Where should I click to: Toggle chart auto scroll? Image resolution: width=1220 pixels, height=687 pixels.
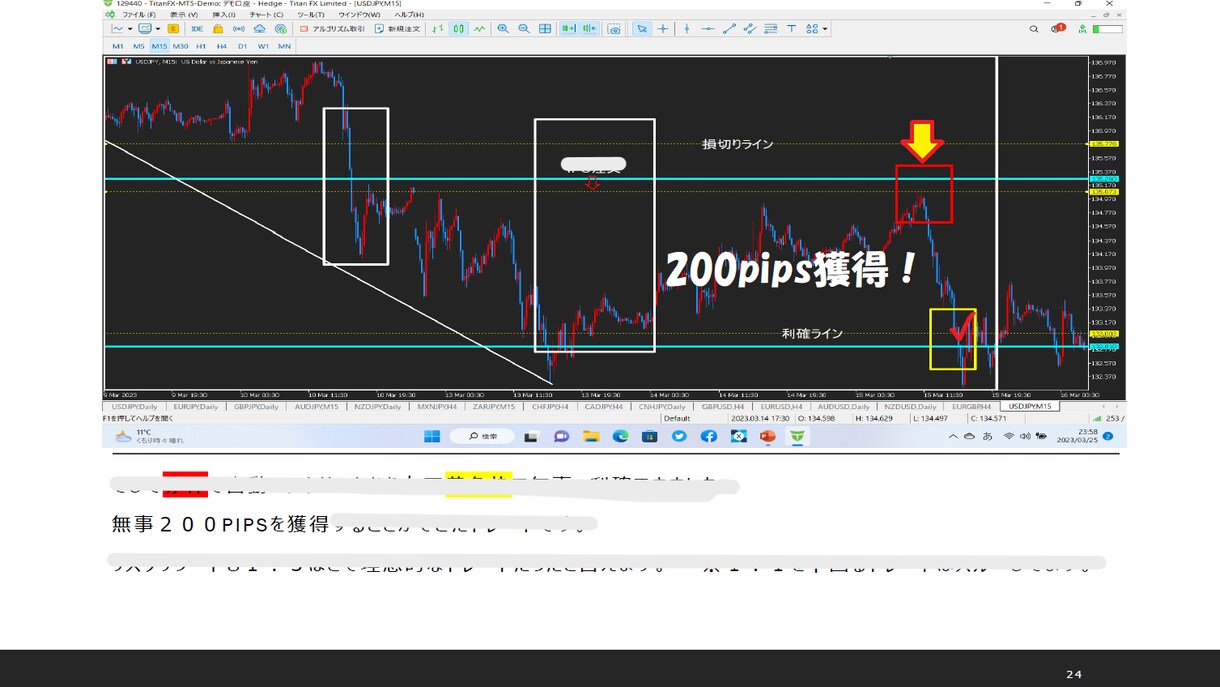[569, 29]
